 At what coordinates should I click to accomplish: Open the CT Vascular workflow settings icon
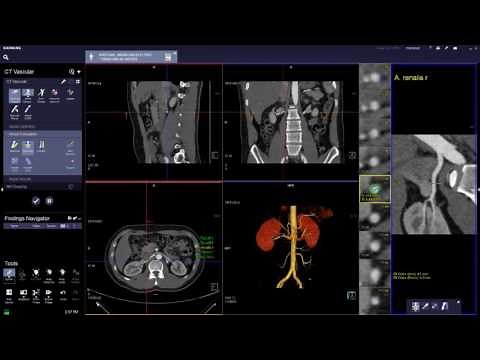71,72
